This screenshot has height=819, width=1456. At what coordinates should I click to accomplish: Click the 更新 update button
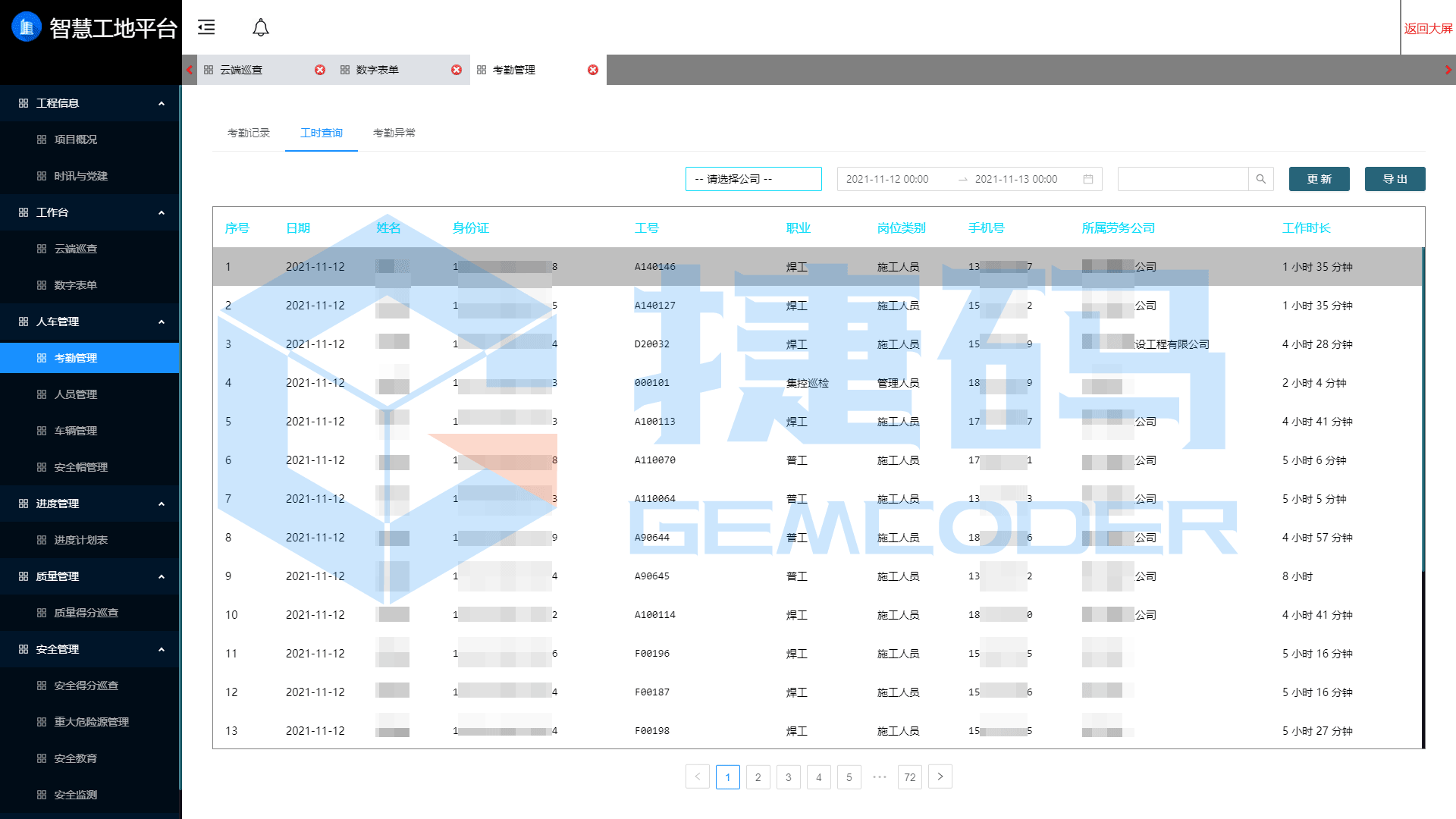(1319, 179)
